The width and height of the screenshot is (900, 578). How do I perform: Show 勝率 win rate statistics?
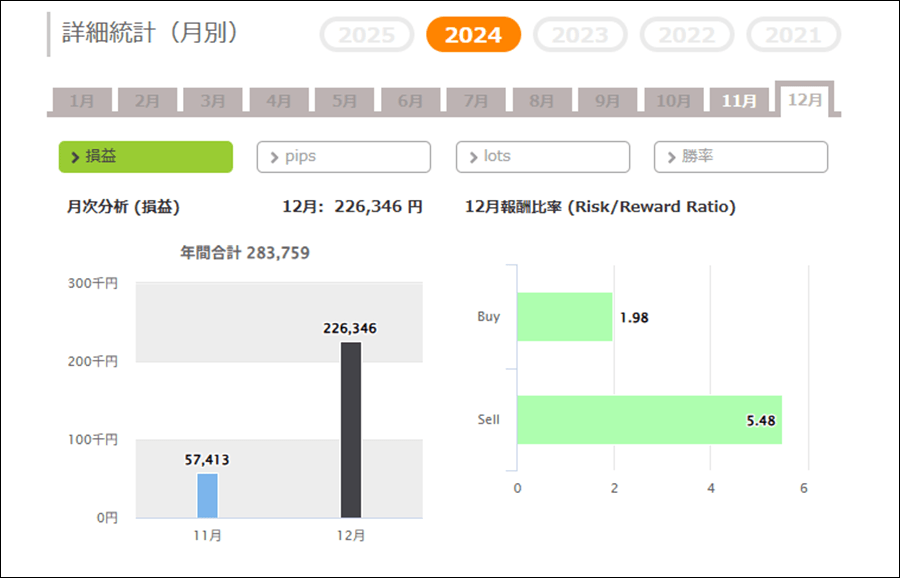pos(740,157)
